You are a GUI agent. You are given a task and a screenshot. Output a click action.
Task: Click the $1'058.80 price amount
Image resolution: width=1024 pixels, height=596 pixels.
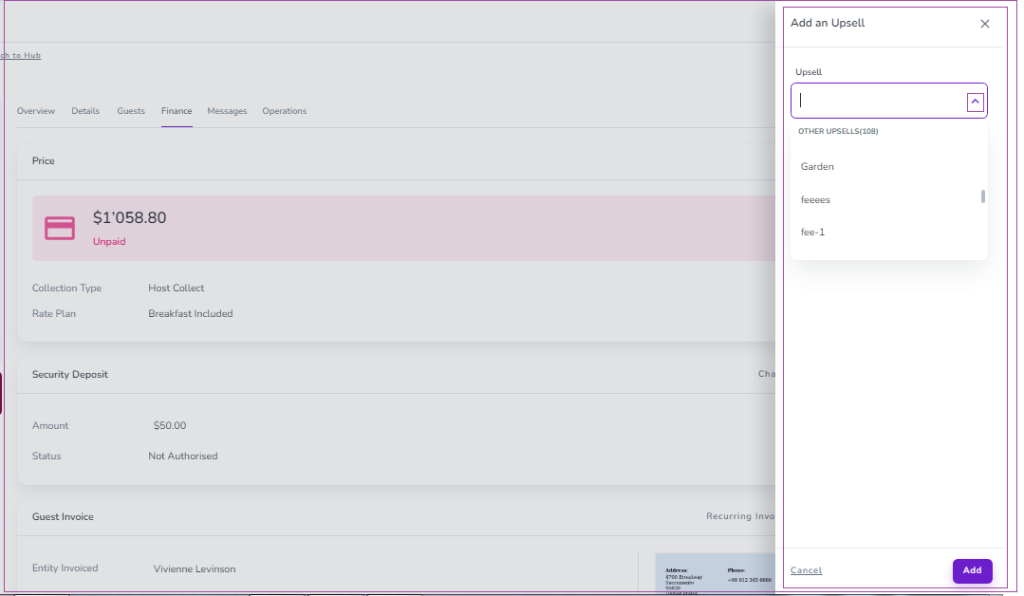click(x=129, y=217)
